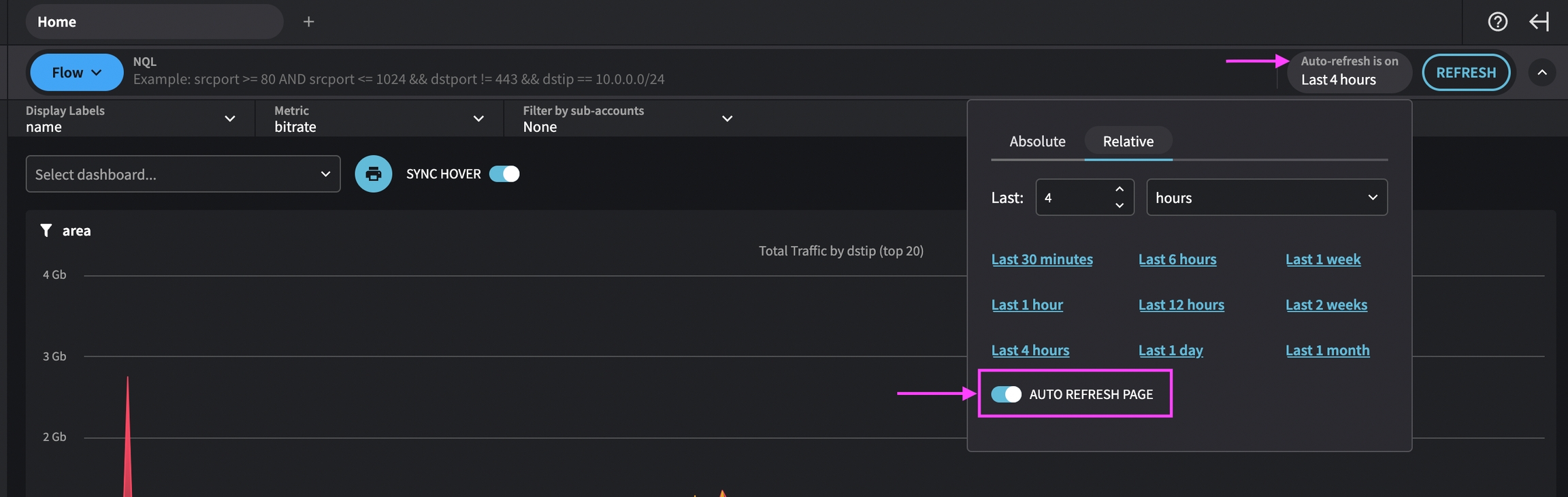
Task: Open the hours time unit dropdown
Action: pyautogui.click(x=1266, y=197)
